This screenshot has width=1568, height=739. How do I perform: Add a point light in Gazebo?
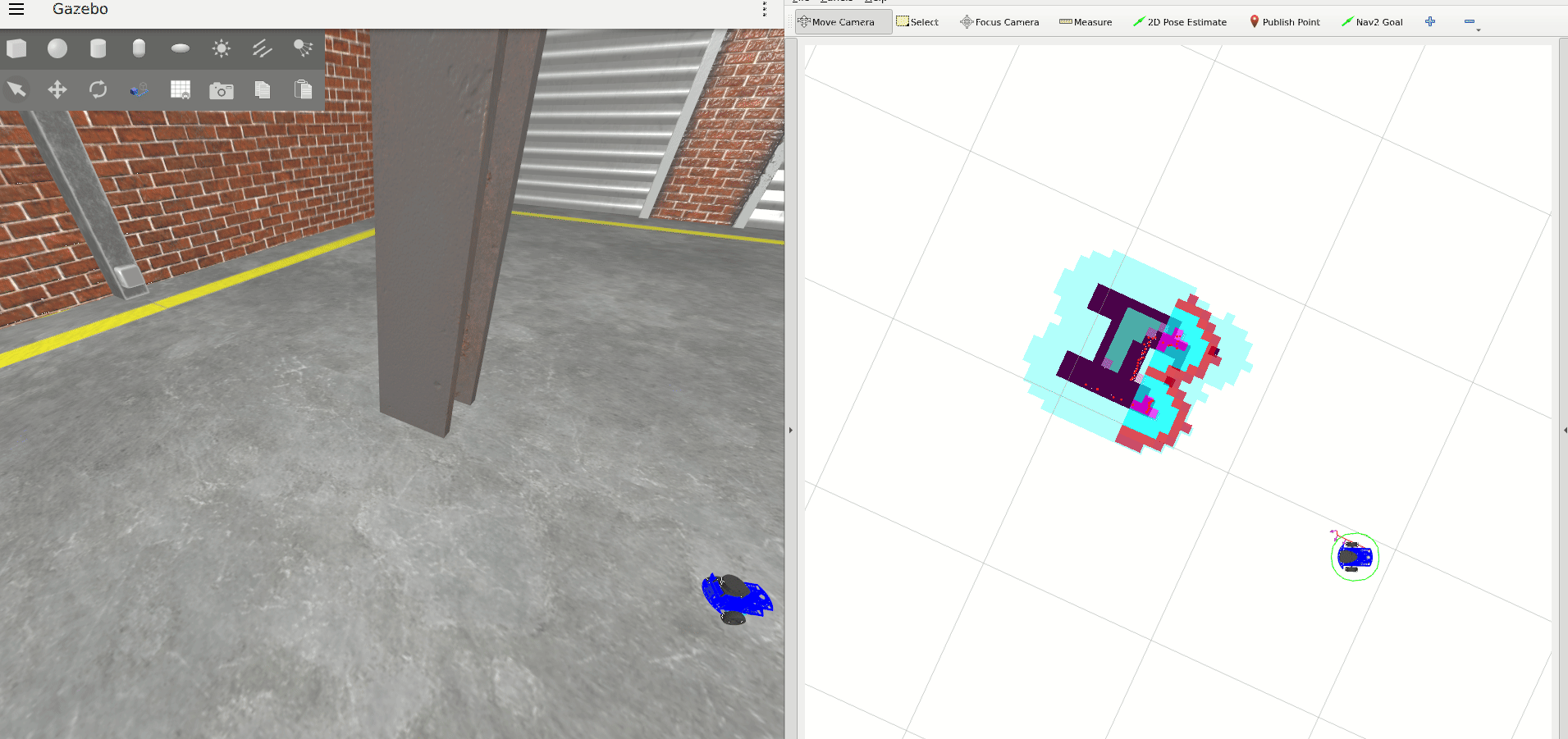tap(221, 48)
